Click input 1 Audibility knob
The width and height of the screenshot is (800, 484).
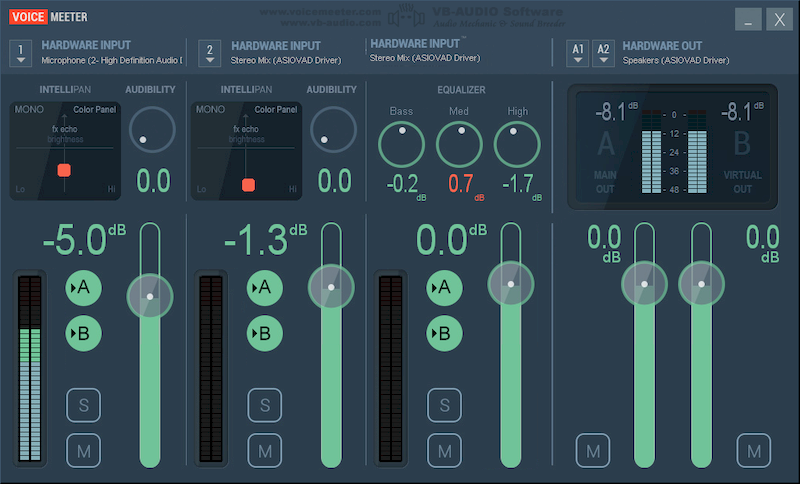click(x=152, y=130)
